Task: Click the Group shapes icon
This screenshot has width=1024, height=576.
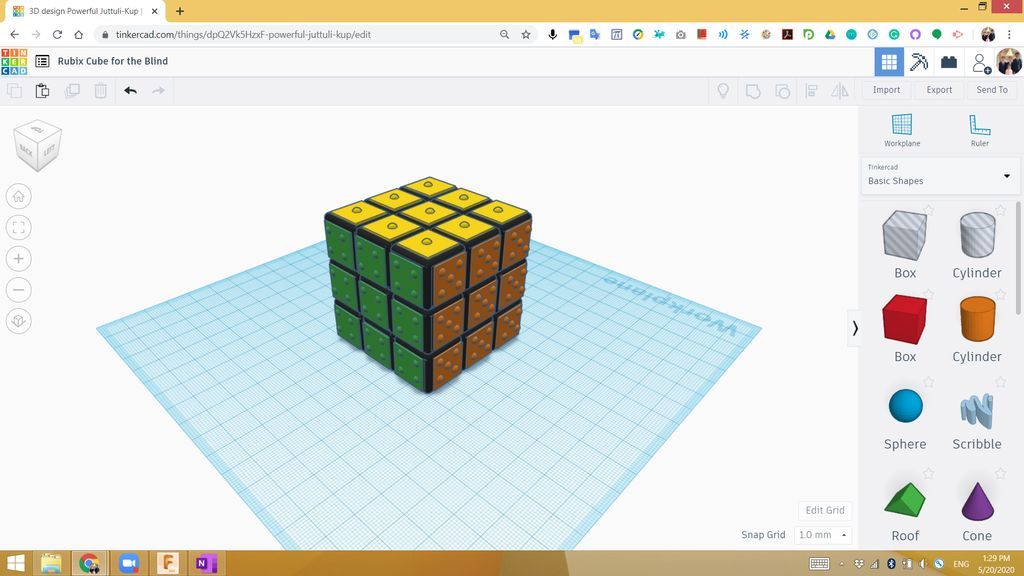Action: tap(753, 91)
